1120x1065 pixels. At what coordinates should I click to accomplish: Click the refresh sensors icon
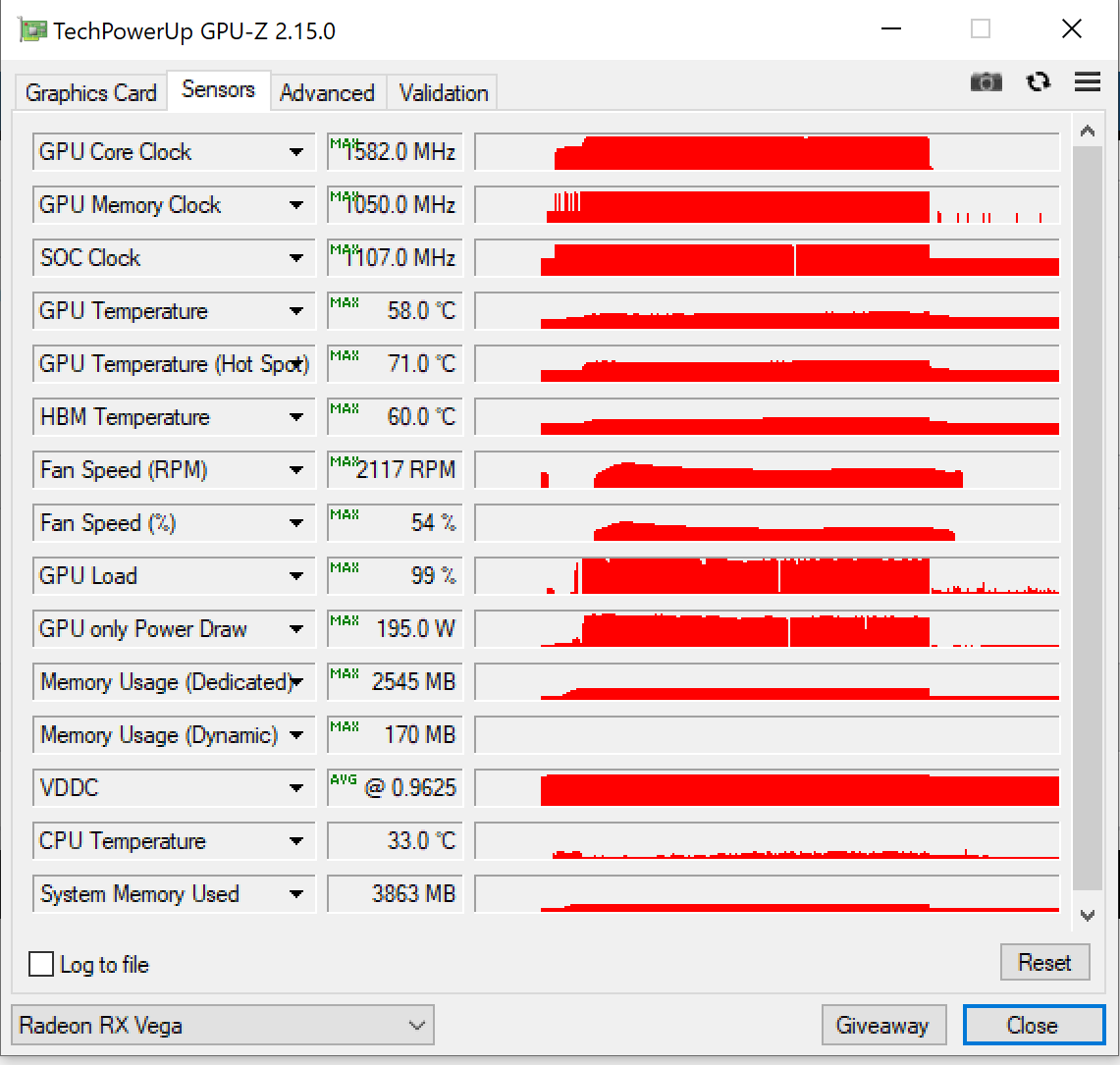click(x=1038, y=82)
